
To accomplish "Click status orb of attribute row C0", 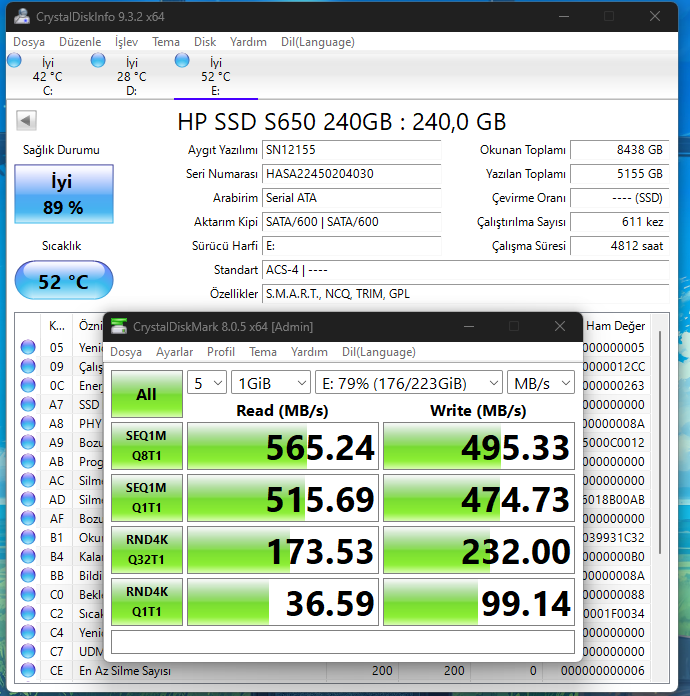I will 28,594.
